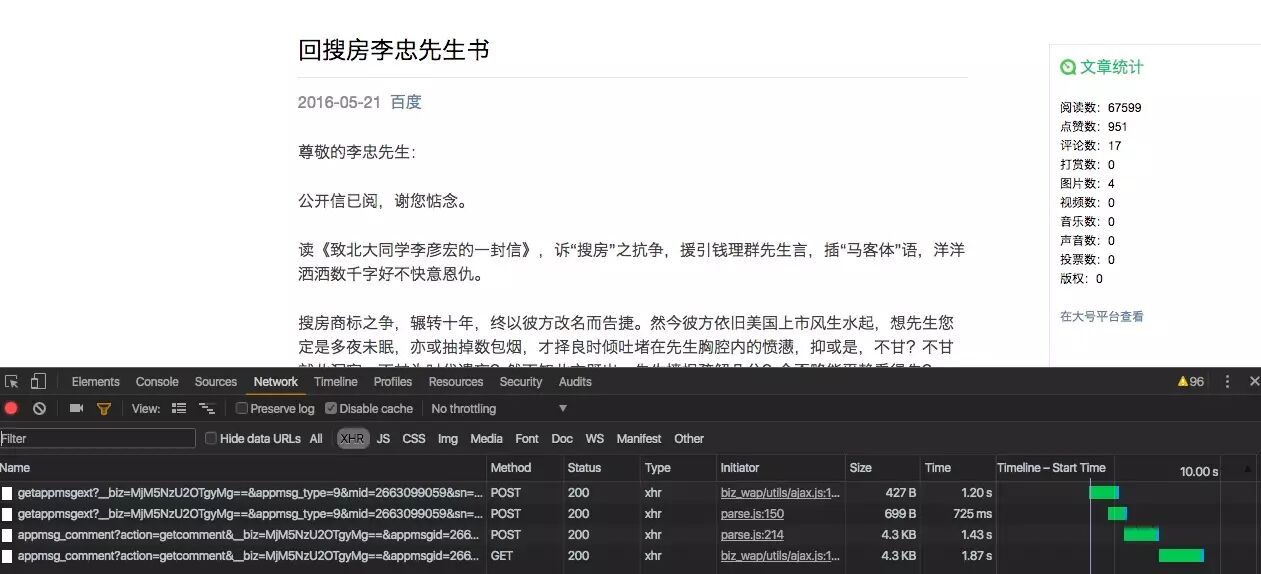Filter requests by Font type
Screen dimensions: 1261x574
pos(527,438)
